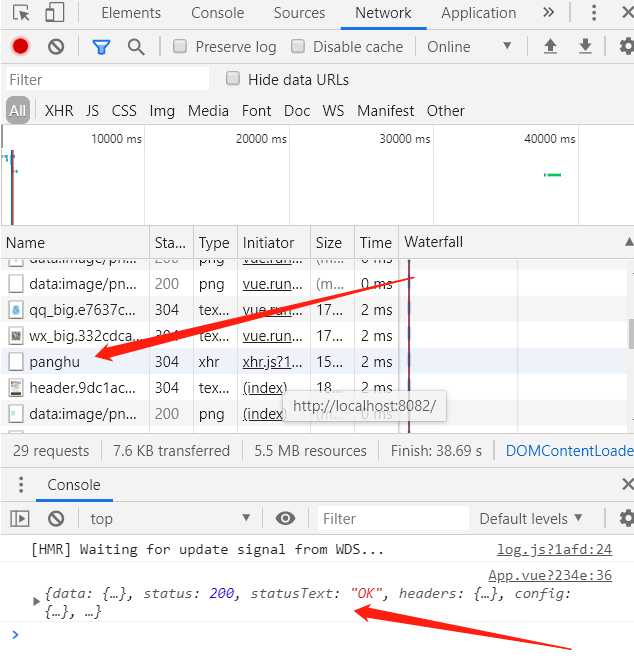Click the network request list scrollbar
634x663 pixels.
(631, 334)
